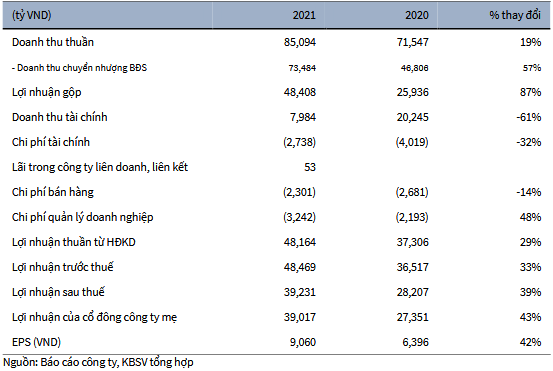Click the Doanh thu chuyển nhượng BĐS label
The height and width of the screenshot is (371, 553).
[79, 68]
